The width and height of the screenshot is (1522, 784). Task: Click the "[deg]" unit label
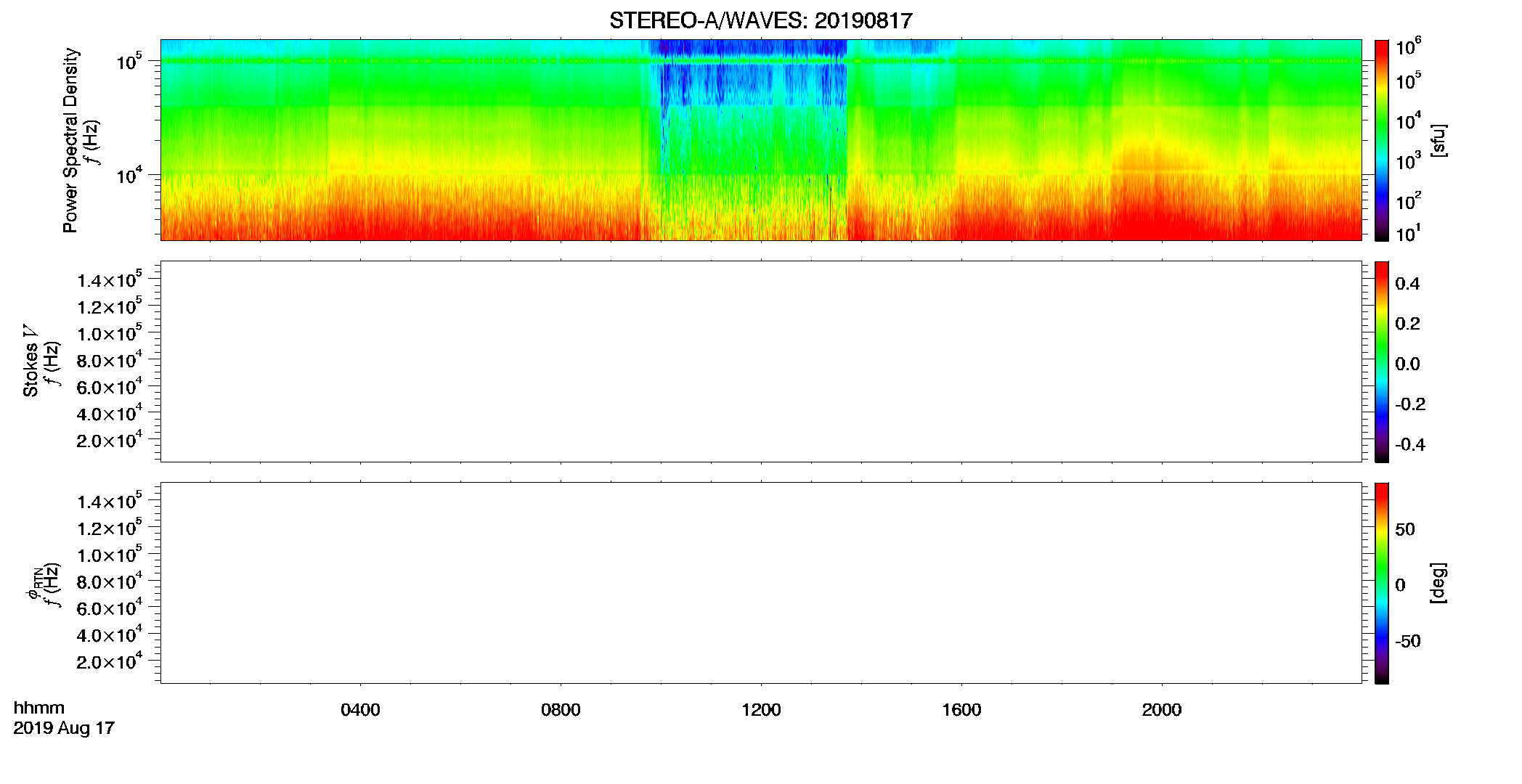tap(1438, 583)
